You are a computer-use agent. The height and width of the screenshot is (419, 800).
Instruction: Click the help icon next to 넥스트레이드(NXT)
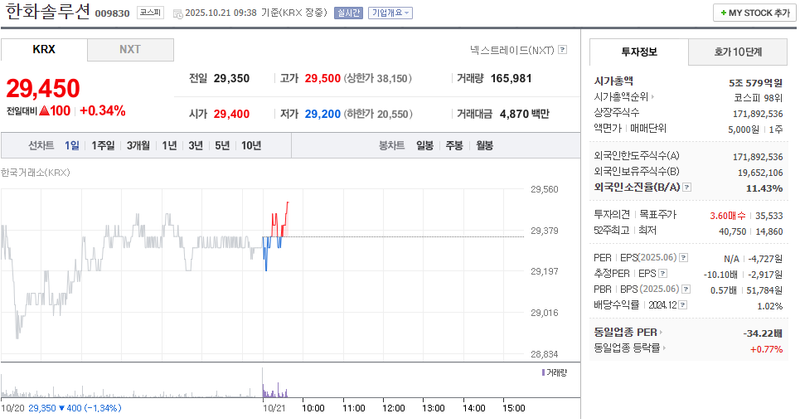[x=563, y=49]
